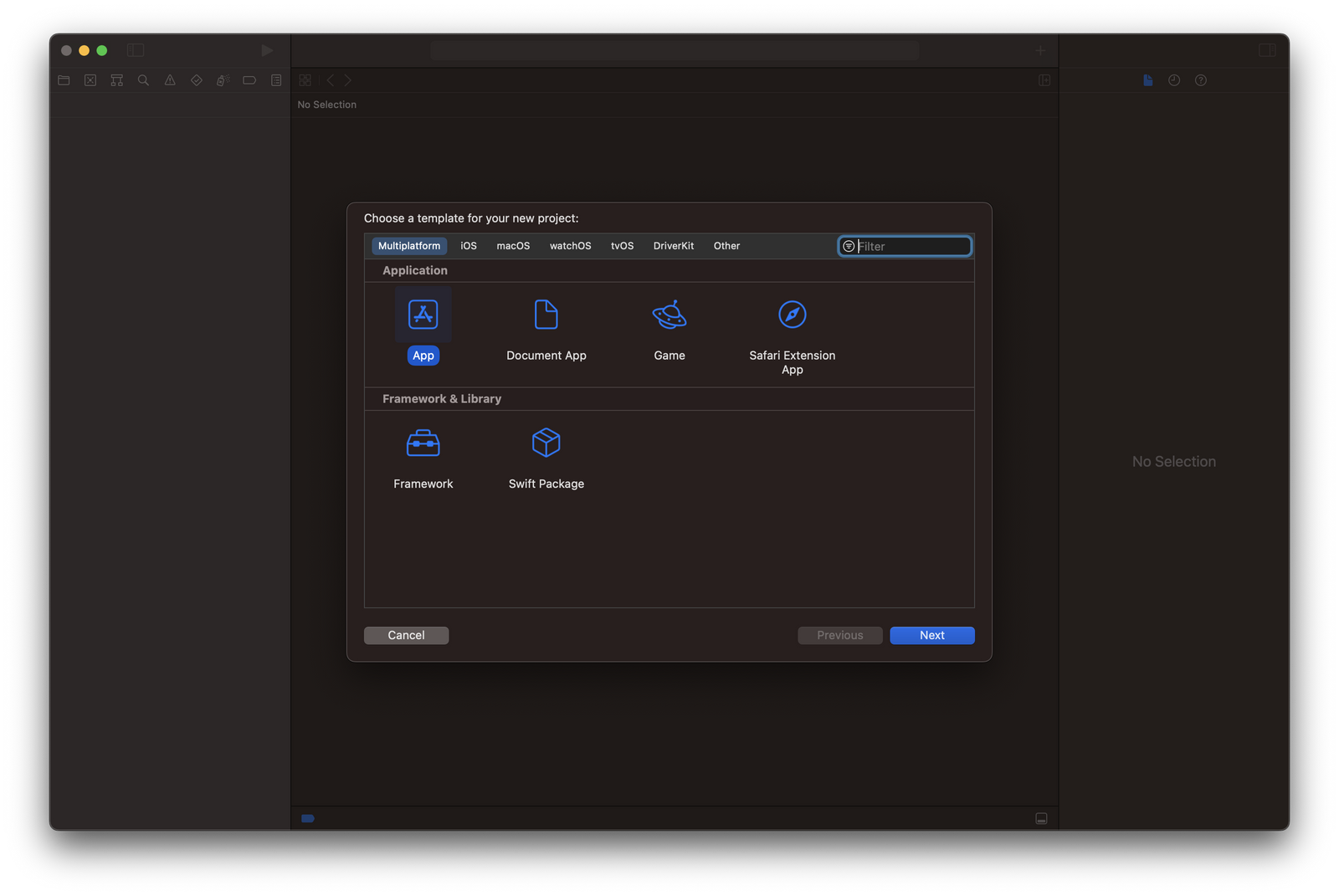This screenshot has width=1339, height=896.
Task: Open the Test navigator diamond icon
Action: tap(197, 79)
